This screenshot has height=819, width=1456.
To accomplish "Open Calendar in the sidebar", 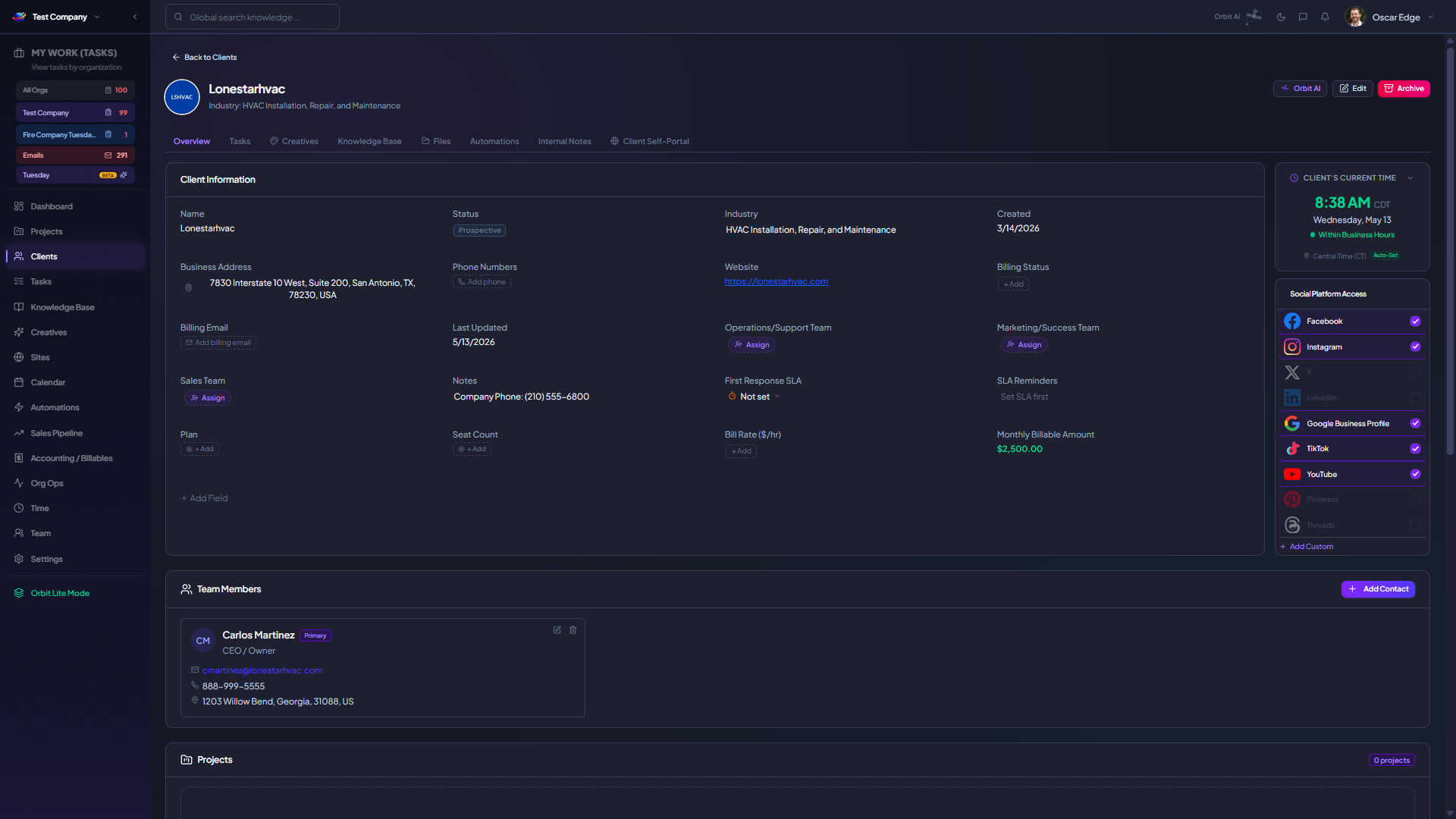I will click(74, 382).
